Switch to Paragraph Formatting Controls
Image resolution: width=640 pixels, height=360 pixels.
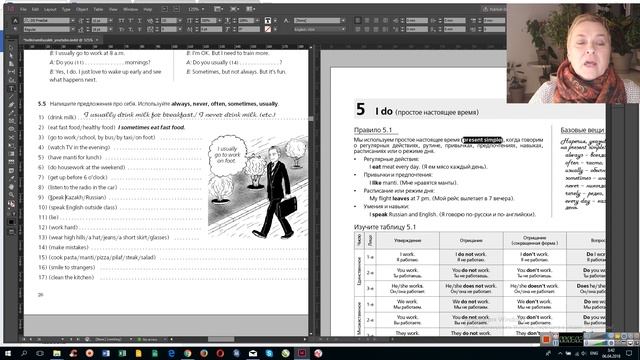point(16,29)
